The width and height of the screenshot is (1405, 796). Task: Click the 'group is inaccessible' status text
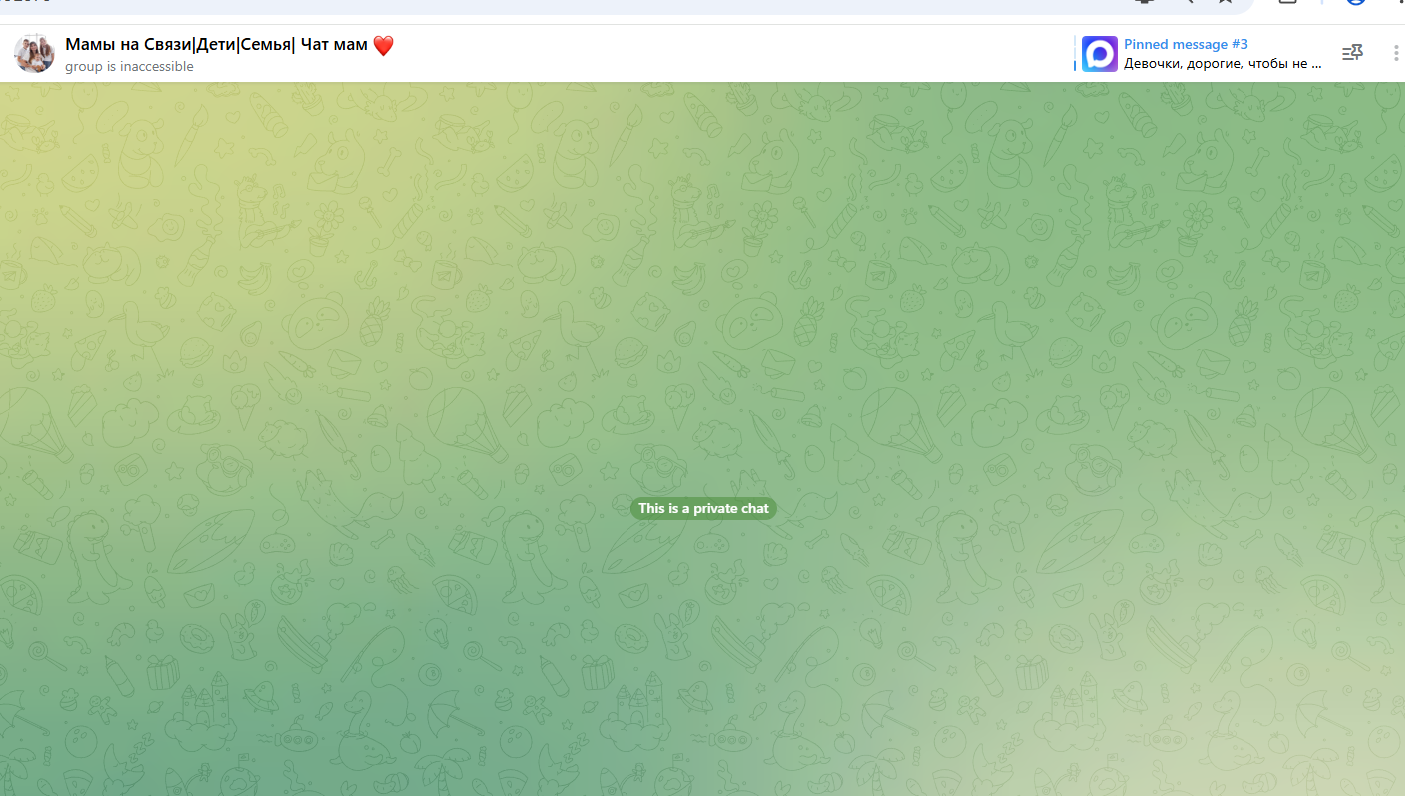129,66
